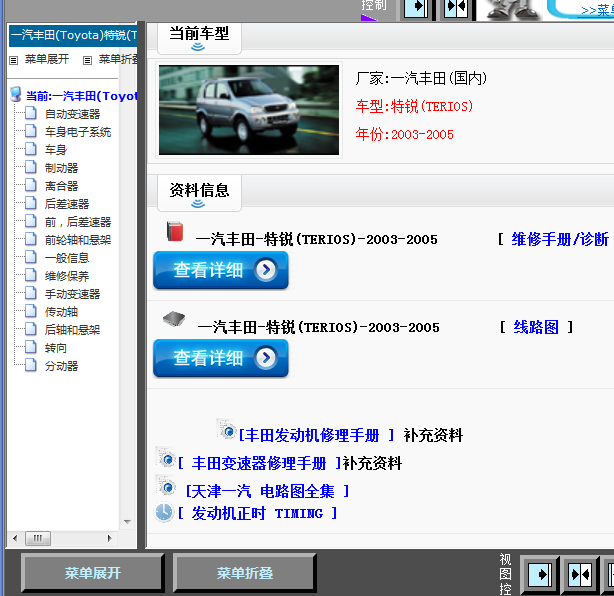Click the disc icon beside 丰田发动机修理手册
The width and height of the screenshot is (614, 596).
point(227,429)
